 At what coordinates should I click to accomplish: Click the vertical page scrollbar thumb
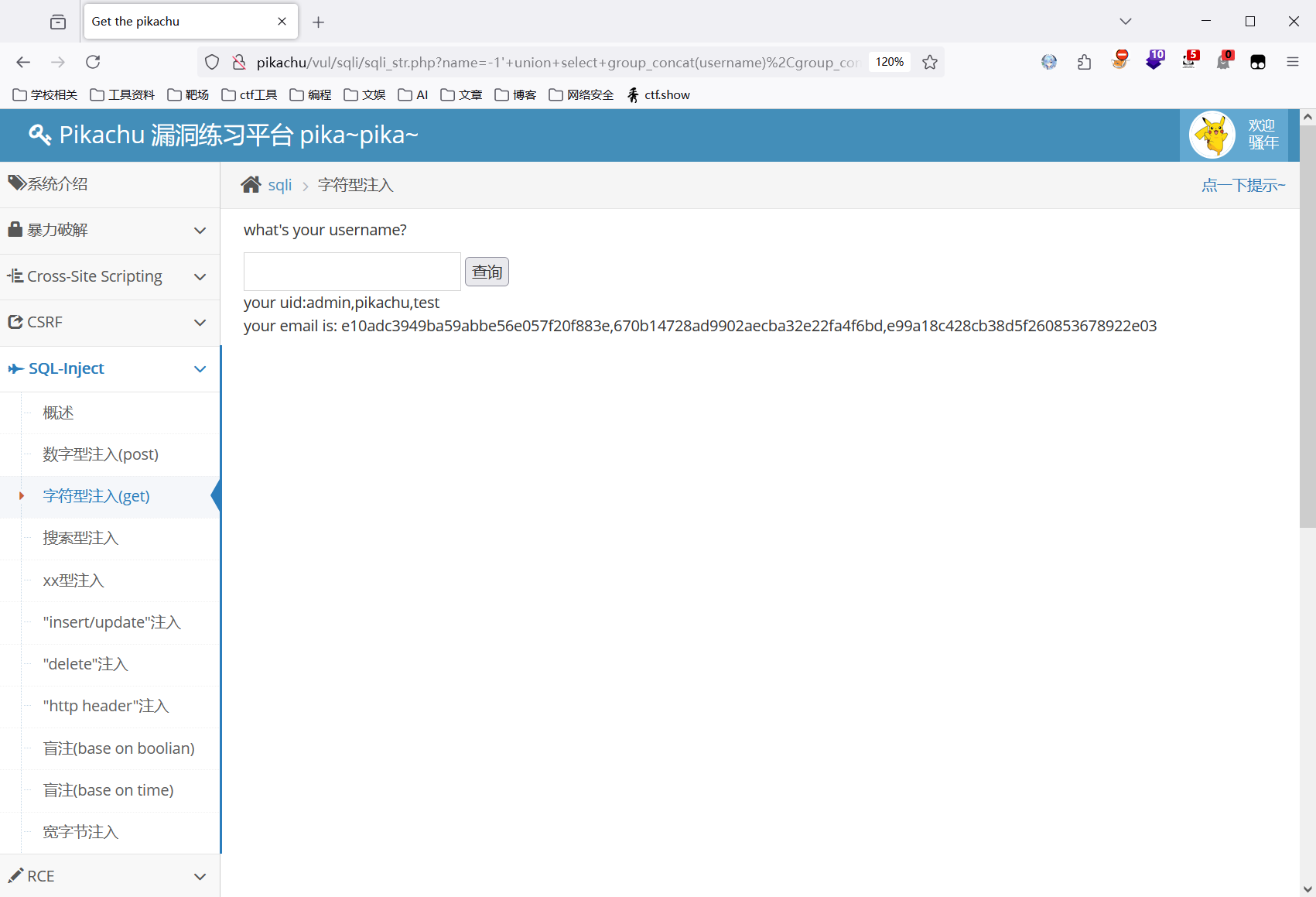click(x=1307, y=326)
